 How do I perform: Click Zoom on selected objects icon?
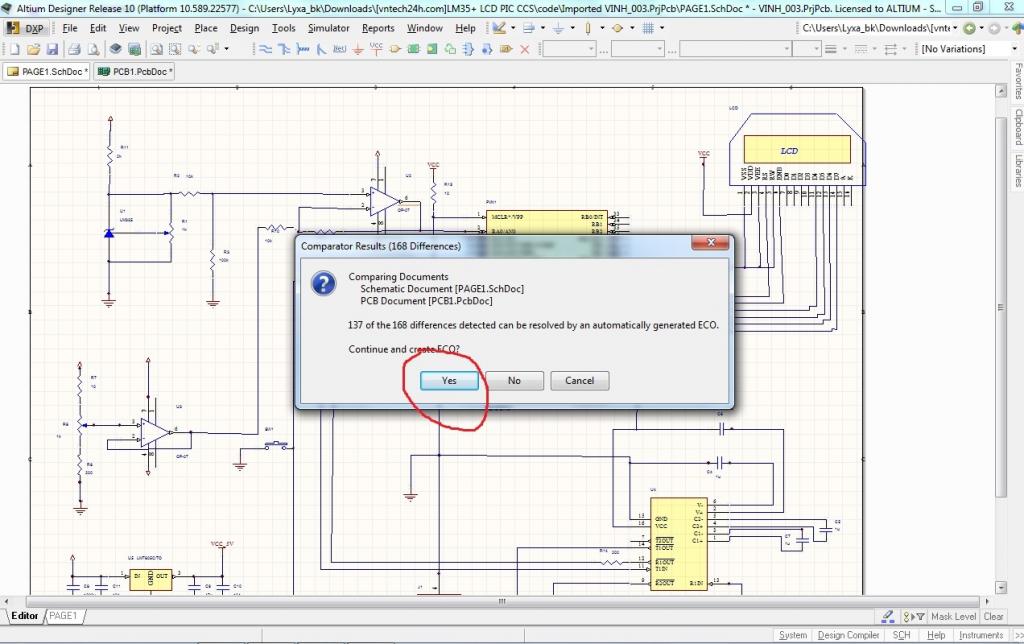194,49
